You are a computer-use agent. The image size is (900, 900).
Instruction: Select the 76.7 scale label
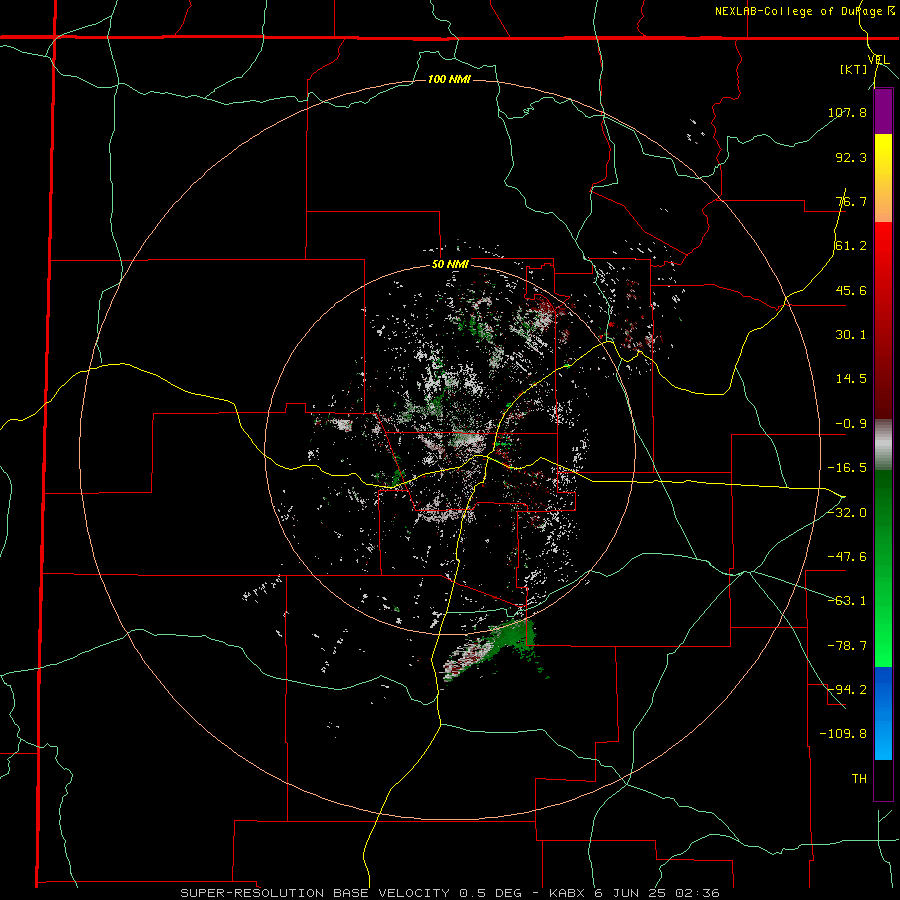pos(851,201)
